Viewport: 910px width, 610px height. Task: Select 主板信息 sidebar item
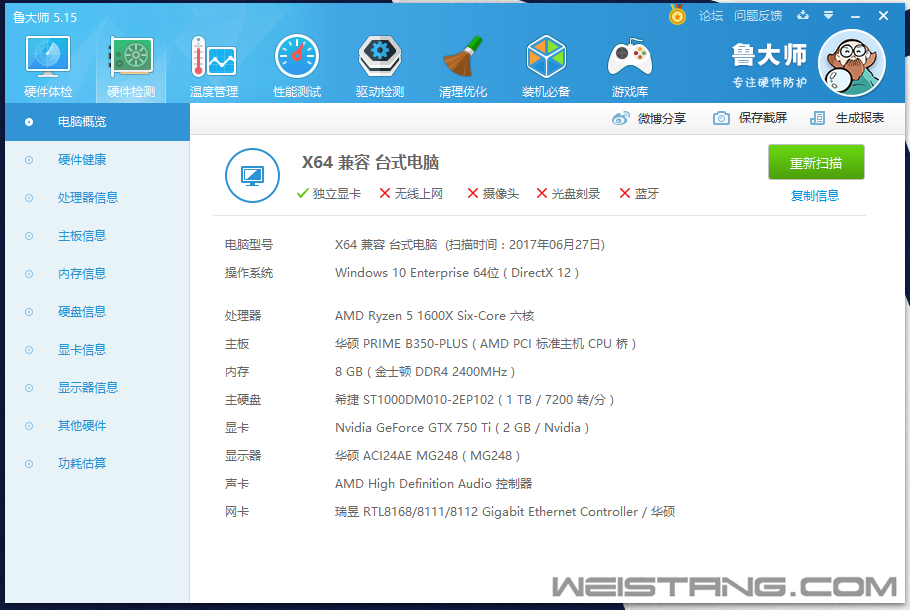tap(98, 236)
